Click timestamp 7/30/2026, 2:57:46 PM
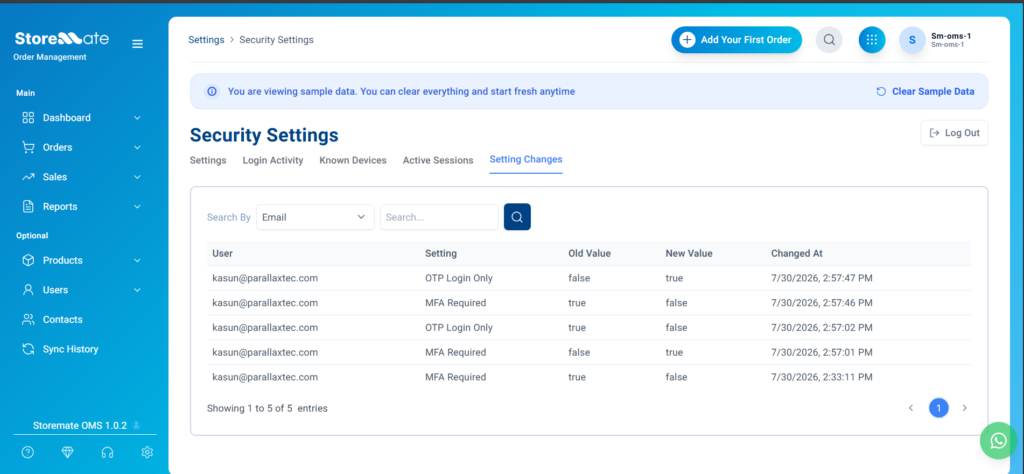The image size is (1024, 474). click(822, 303)
